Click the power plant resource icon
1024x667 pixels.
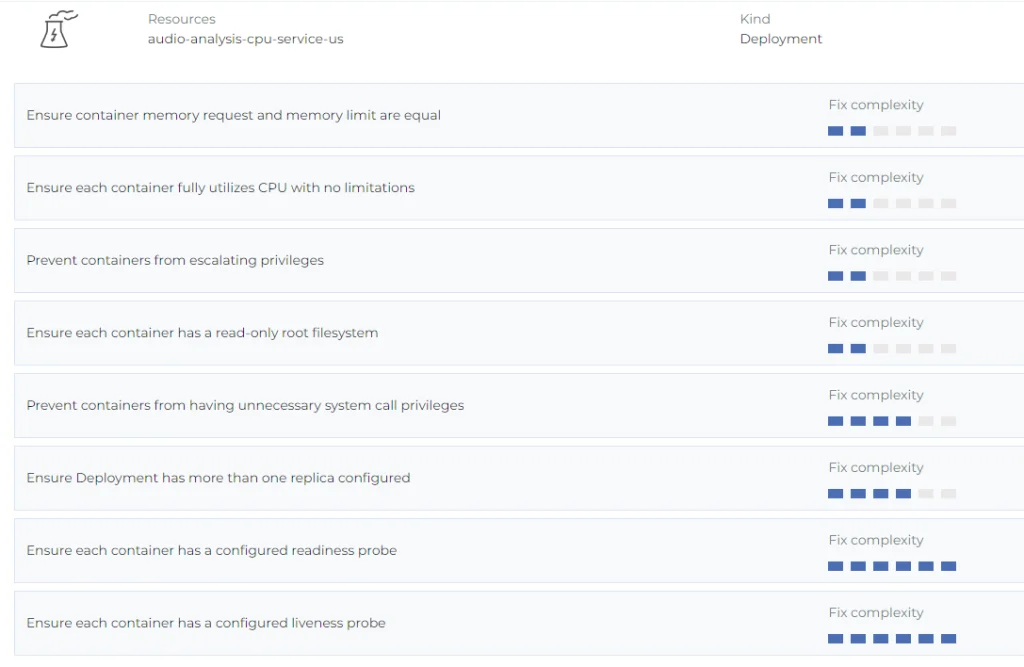point(59,29)
